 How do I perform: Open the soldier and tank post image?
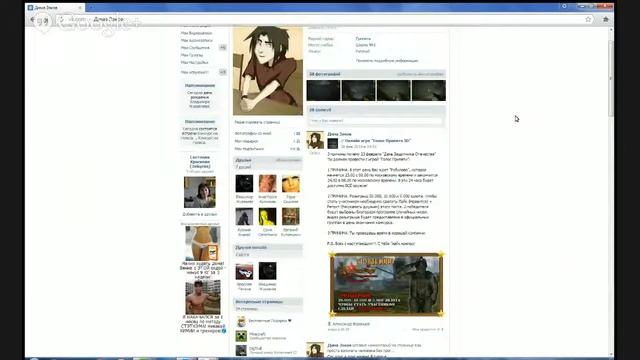(386, 284)
